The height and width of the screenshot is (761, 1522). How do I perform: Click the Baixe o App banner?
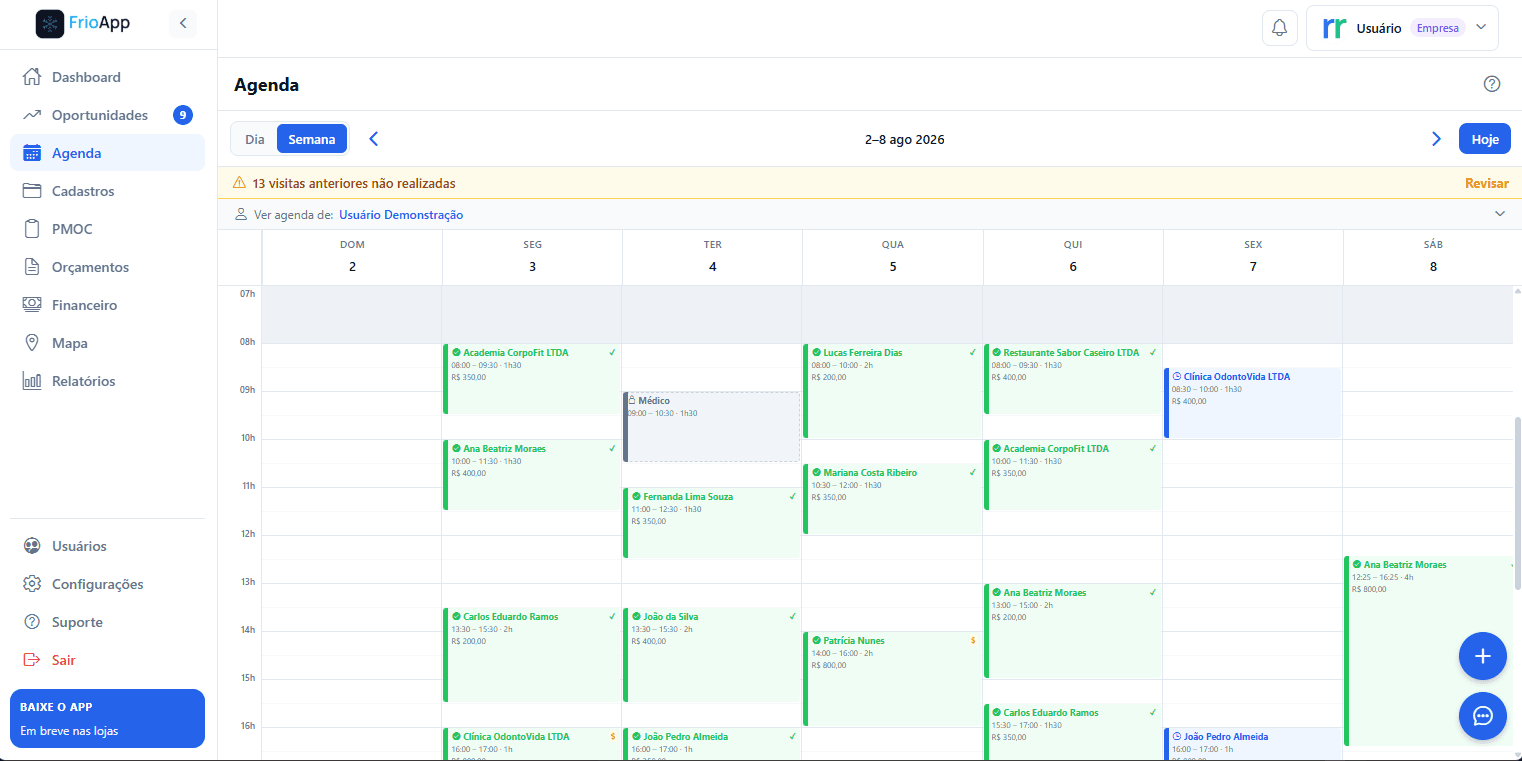click(x=107, y=718)
